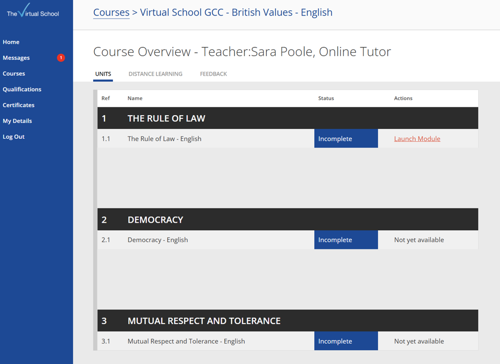Click the Courses breadcrumb link

[111, 12]
